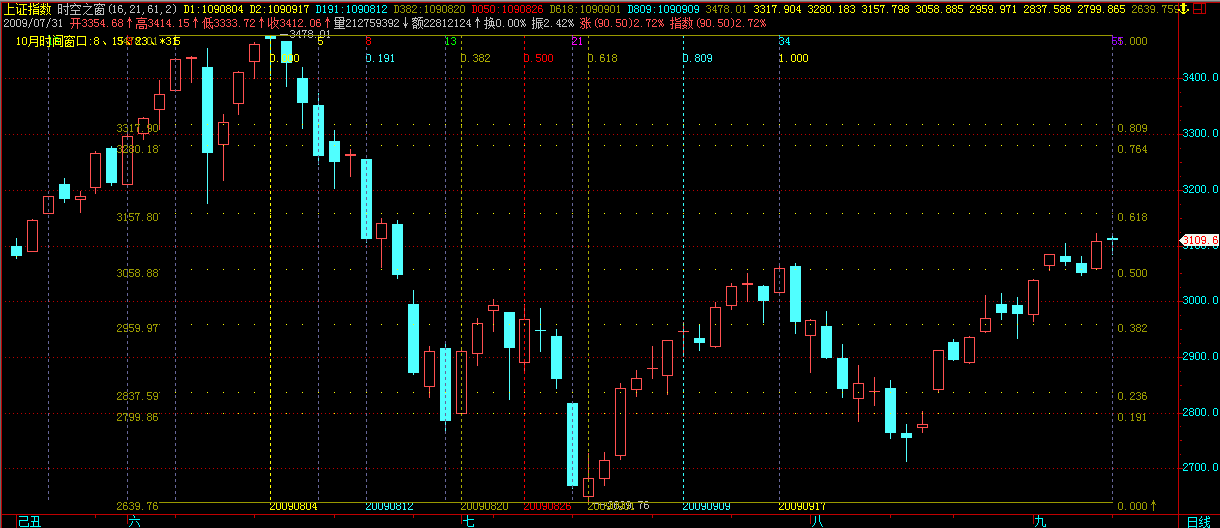The width and height of the screenshot is (1220, 528).
Task: Click the 3478.01 peak price label on chart
Action: (309, 34)
